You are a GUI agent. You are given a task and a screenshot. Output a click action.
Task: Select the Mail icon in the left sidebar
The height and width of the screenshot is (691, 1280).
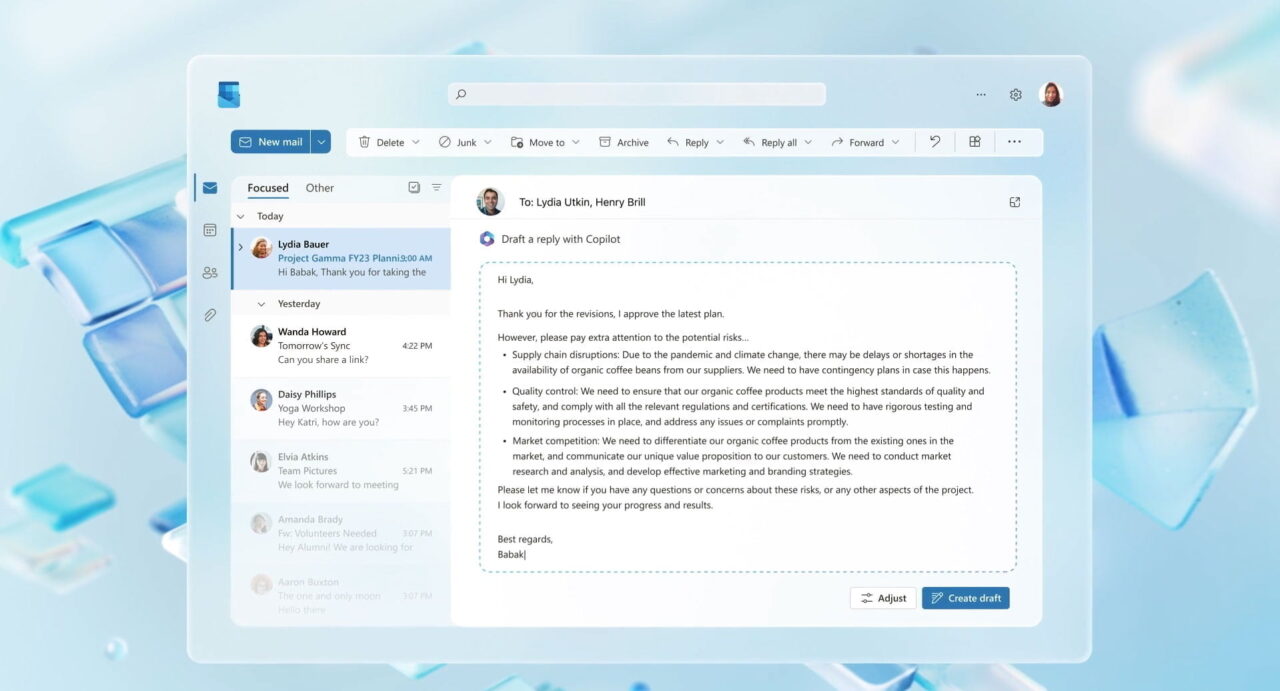pos(210,187)
